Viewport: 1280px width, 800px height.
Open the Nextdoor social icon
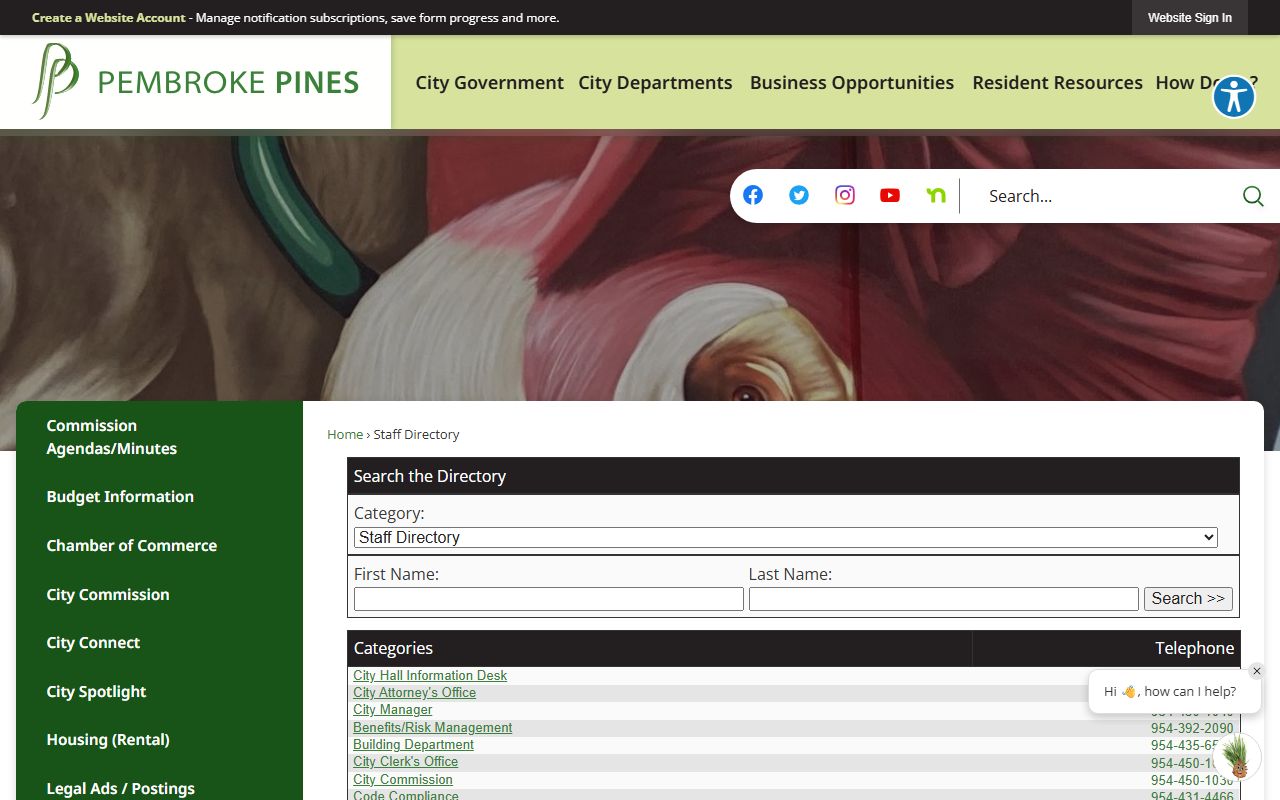[x=936, y=195]
